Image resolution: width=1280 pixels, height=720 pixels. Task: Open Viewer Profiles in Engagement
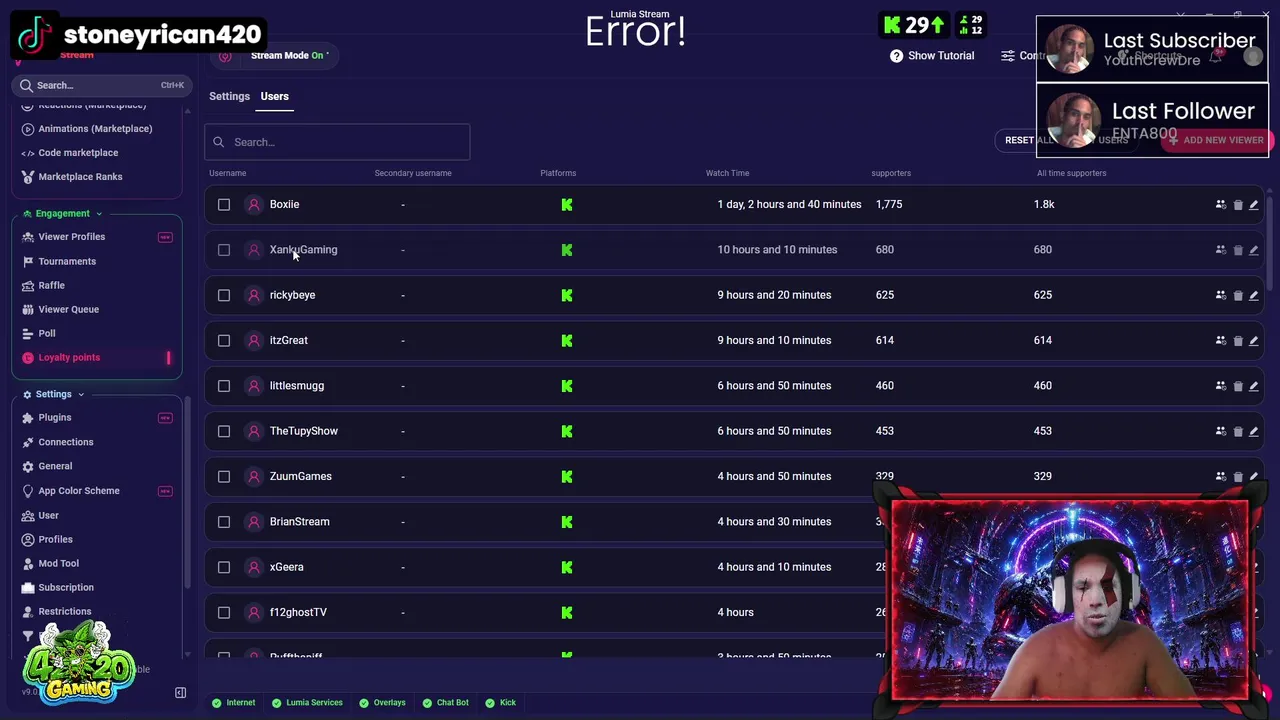[71, 237]
